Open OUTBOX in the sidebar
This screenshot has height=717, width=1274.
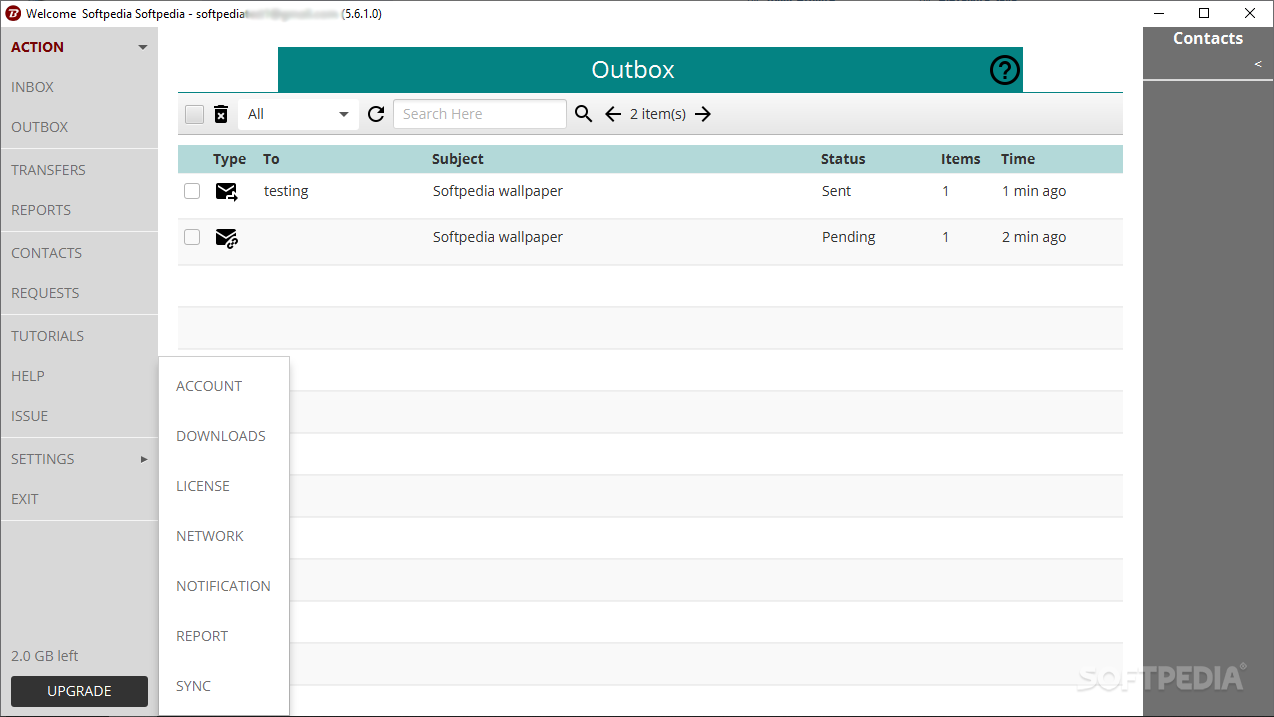tap(40, 127)
